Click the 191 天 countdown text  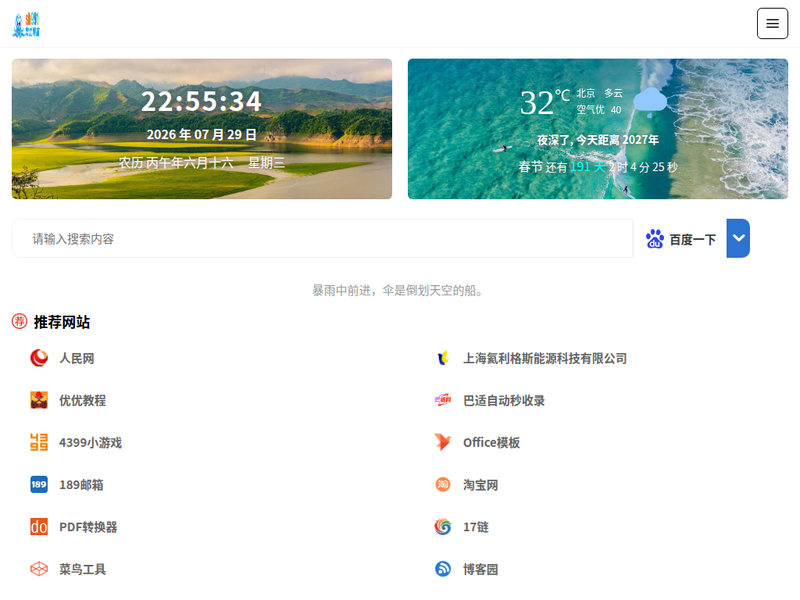click(x=587, y=167)
